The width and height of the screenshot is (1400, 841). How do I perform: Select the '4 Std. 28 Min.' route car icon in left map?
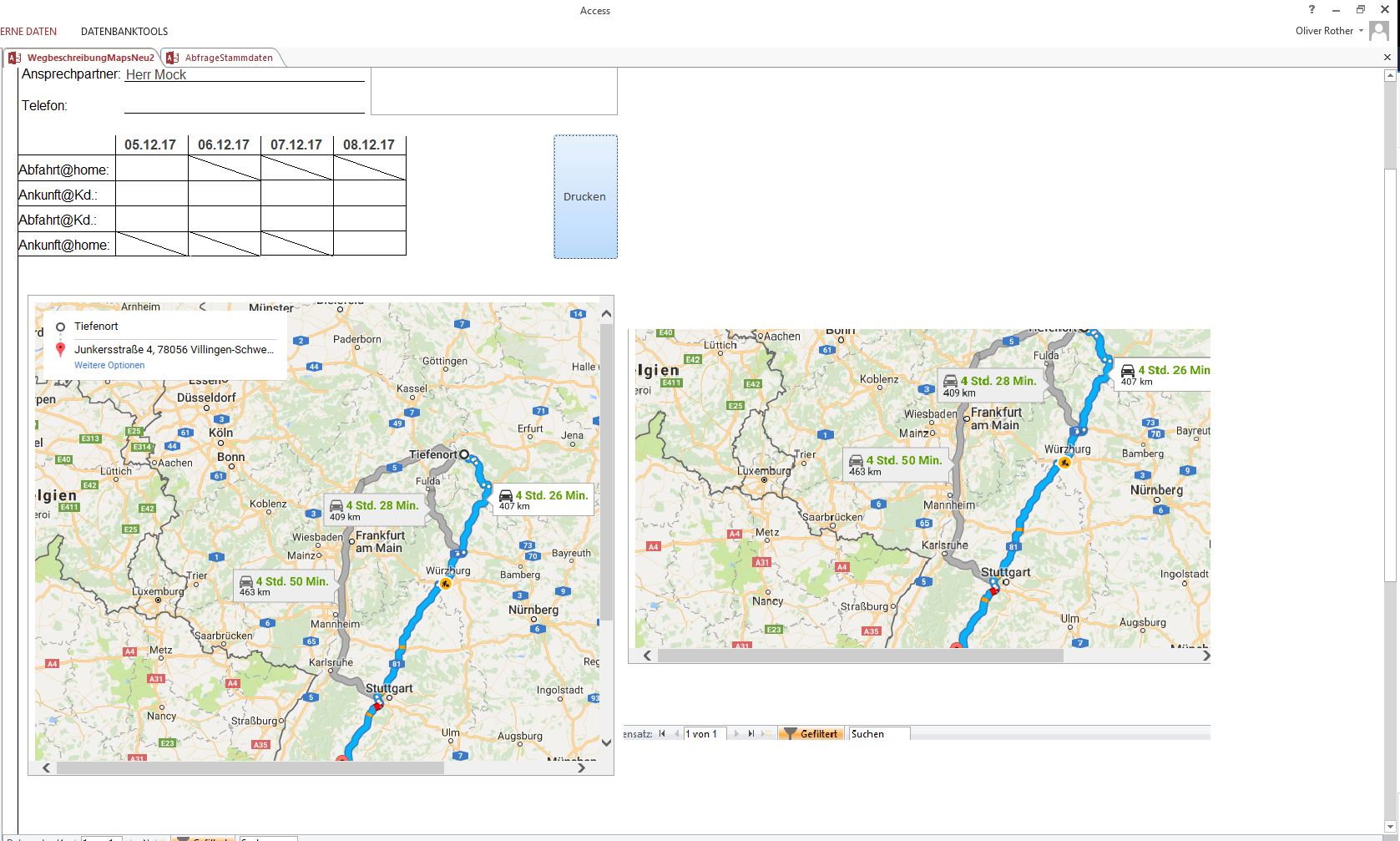pyautogui.click(x=336, y=505)
